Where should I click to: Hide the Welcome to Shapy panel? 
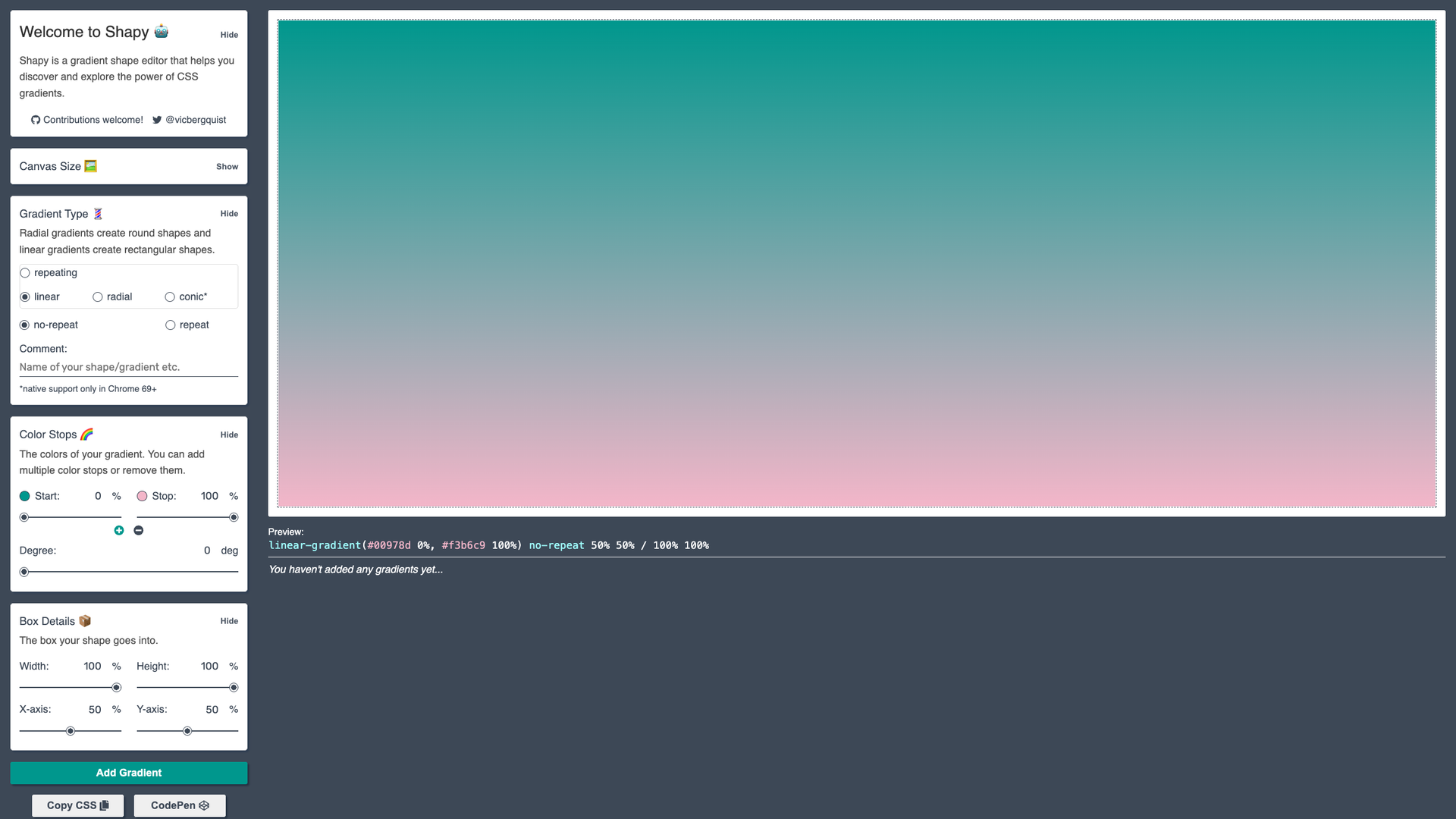(x=229, y=35)
